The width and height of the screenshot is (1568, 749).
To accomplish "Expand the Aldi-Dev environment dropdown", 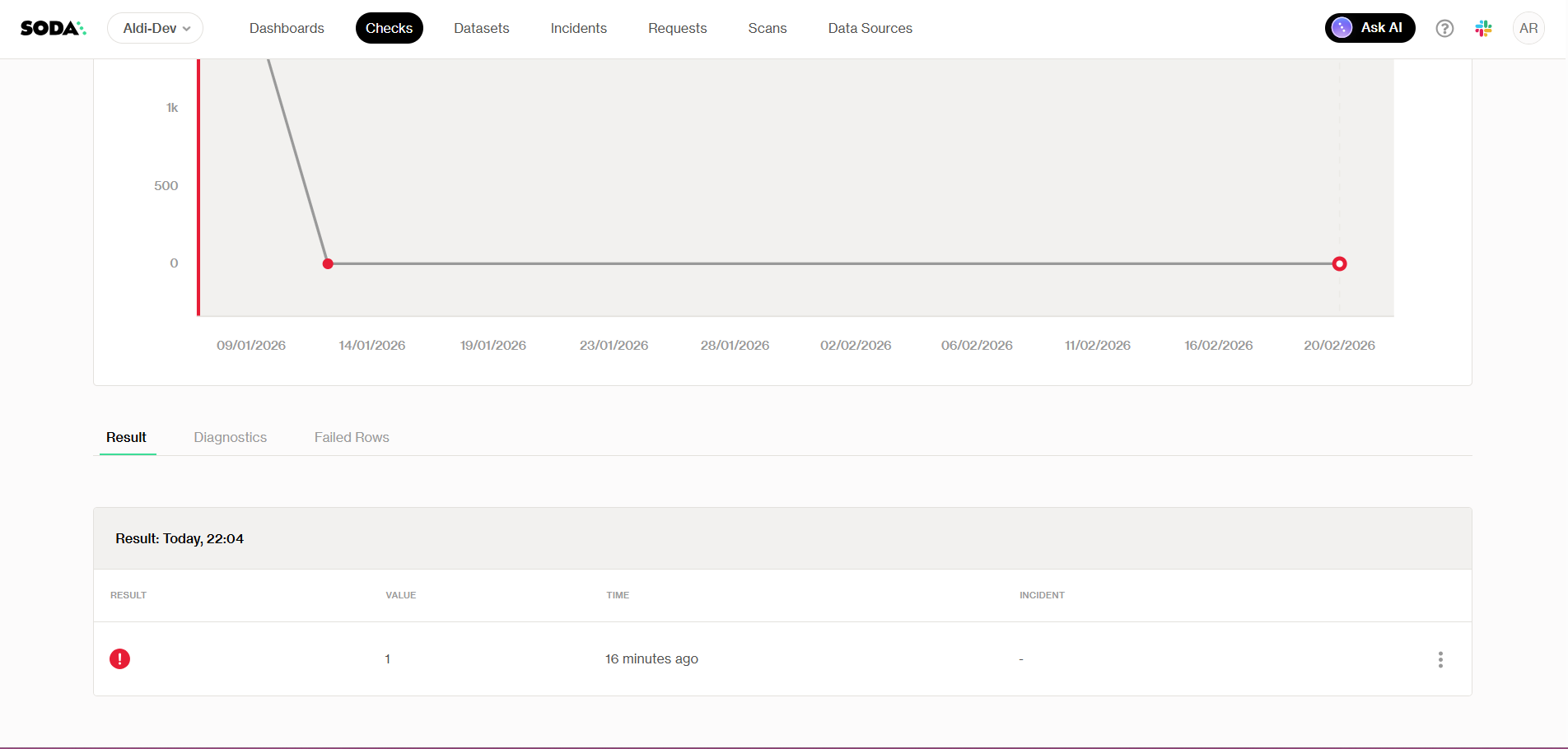I will click(156, 28).
